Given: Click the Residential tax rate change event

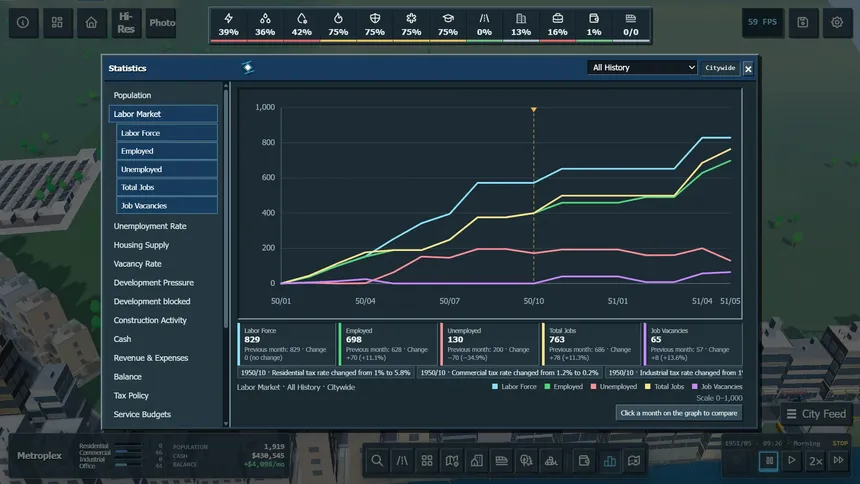Looking at the screenshot, I should pyautogui.click(x=326, y=372).
